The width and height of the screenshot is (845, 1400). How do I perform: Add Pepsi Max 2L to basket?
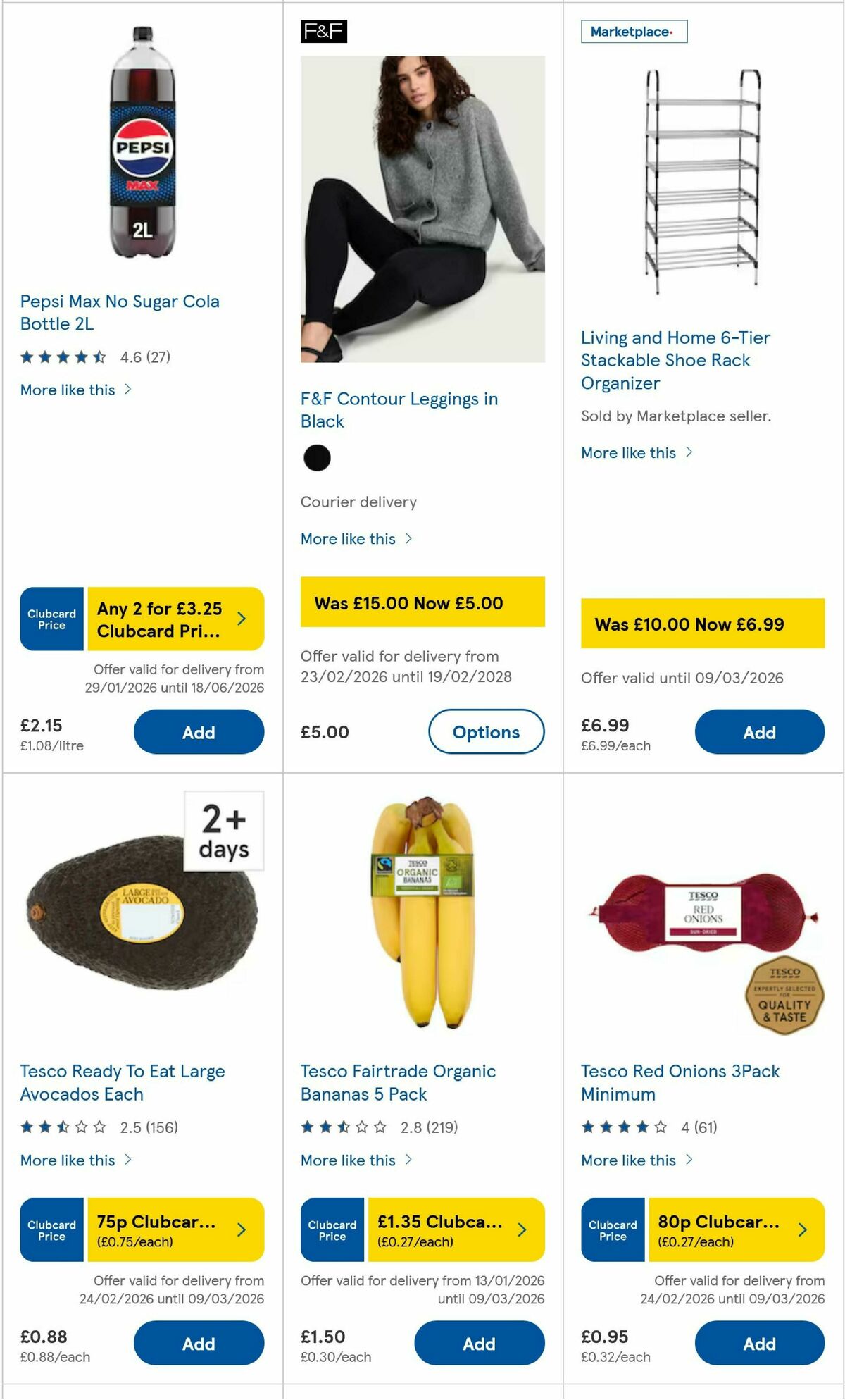point(199,732)
